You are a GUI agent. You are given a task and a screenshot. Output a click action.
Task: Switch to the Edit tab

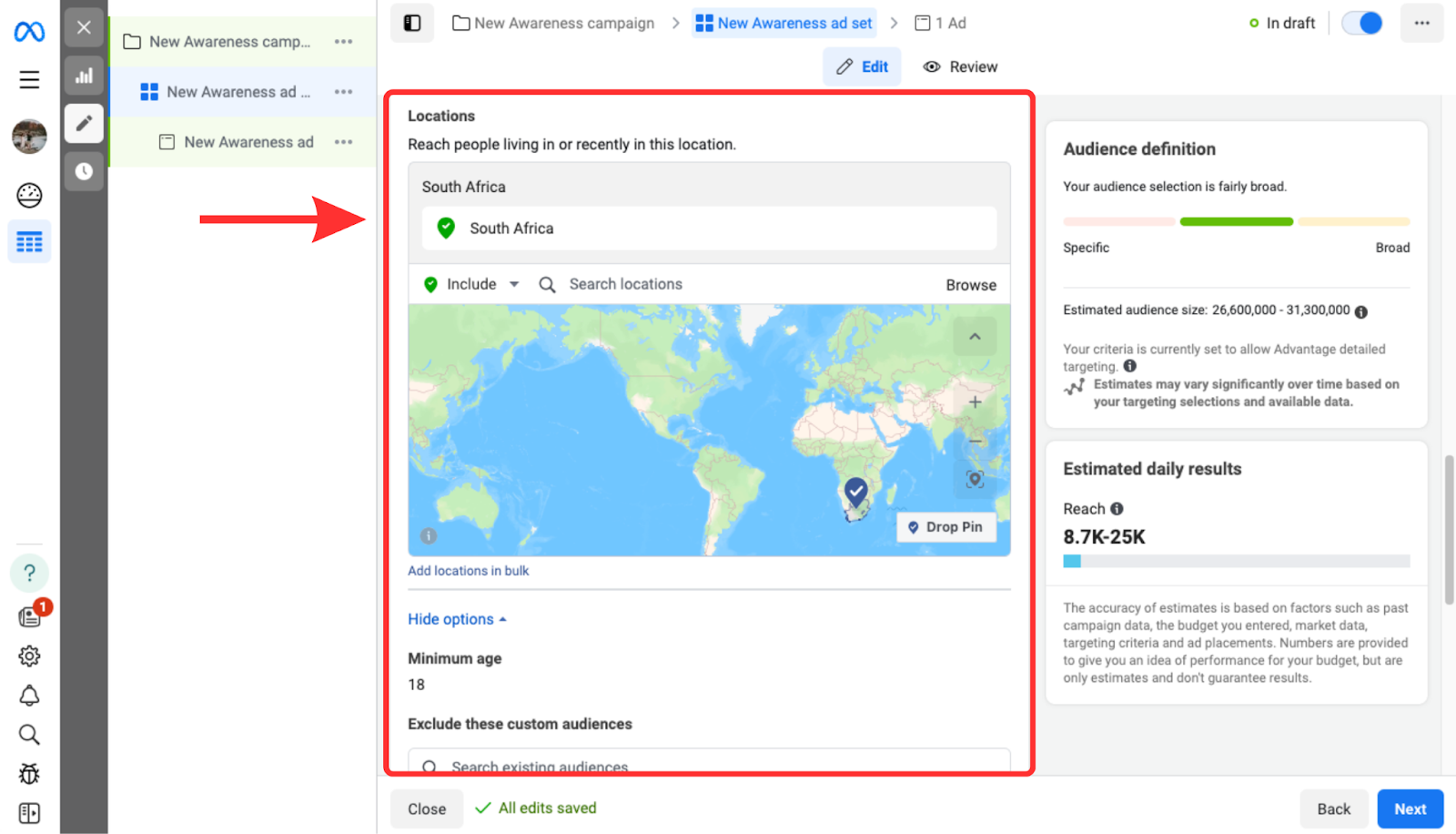coord(862,66)
